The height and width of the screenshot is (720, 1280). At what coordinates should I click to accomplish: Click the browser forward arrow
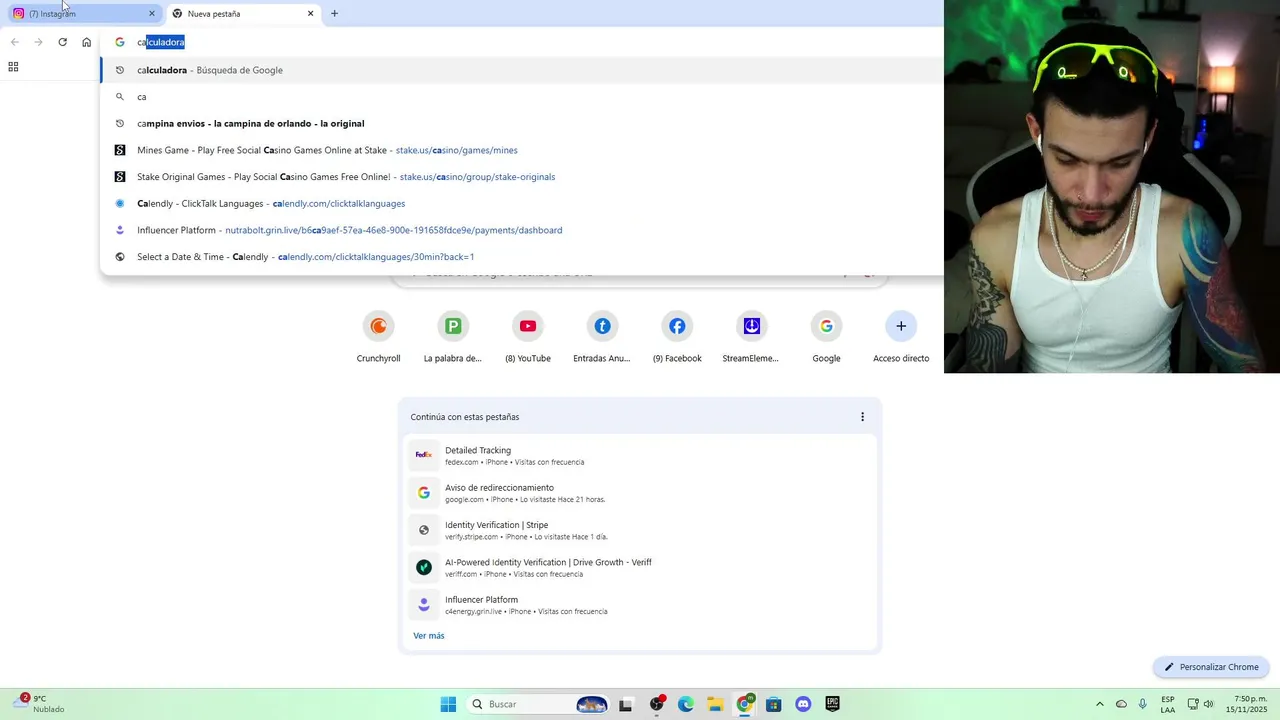(38, 42)
